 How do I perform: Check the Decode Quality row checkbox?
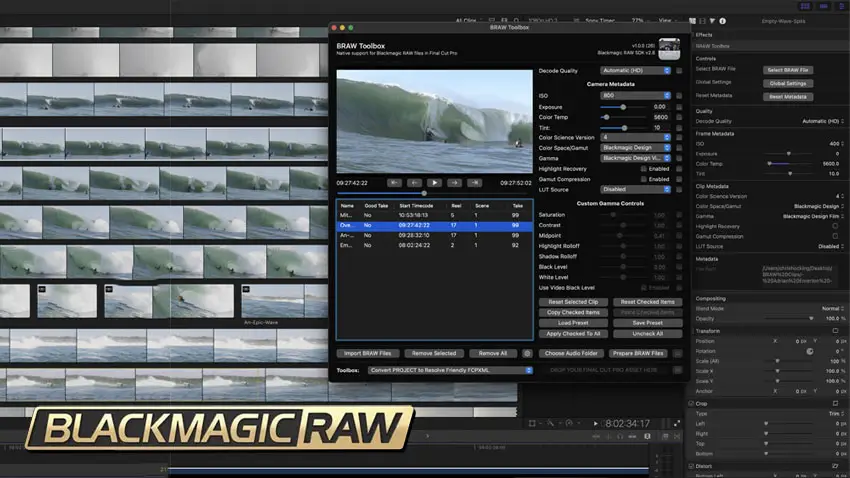pos(679,71)
